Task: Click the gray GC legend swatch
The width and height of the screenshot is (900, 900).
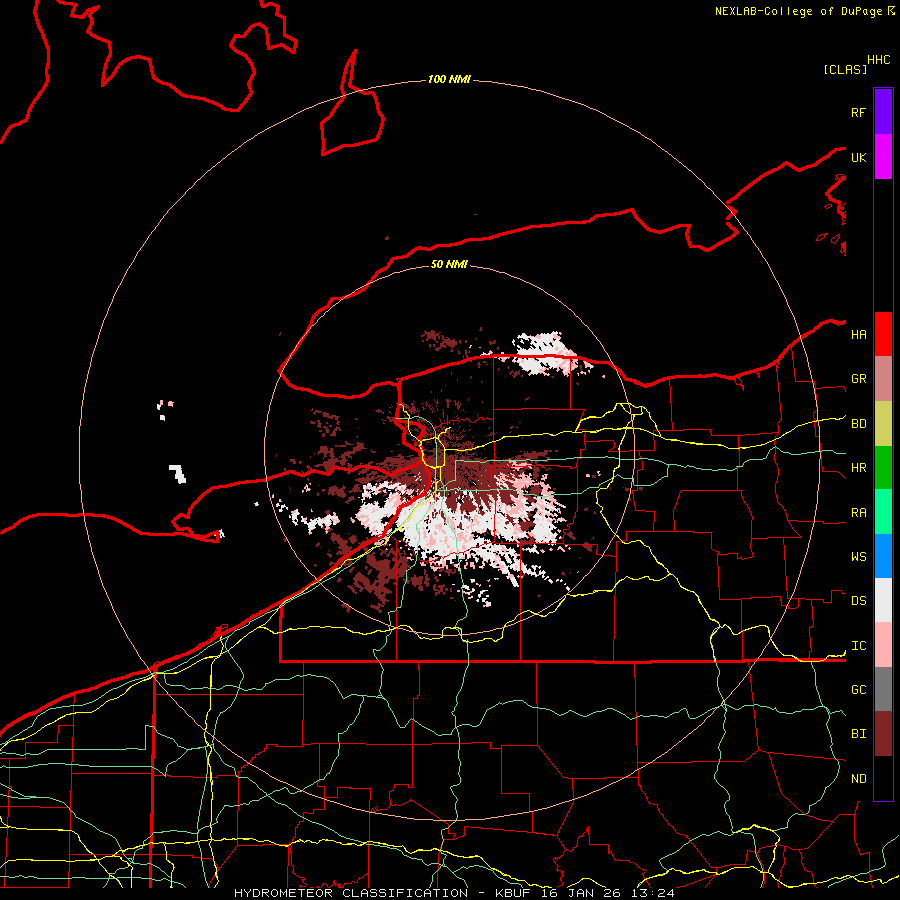Action: click(x=883, y=689)
